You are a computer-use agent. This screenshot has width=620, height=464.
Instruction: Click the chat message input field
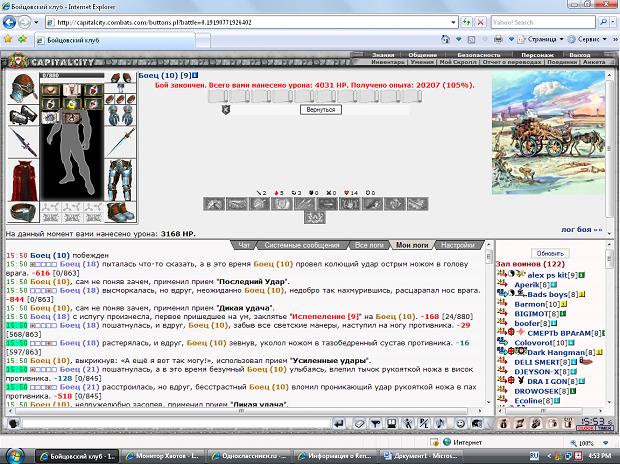[176, 424]
